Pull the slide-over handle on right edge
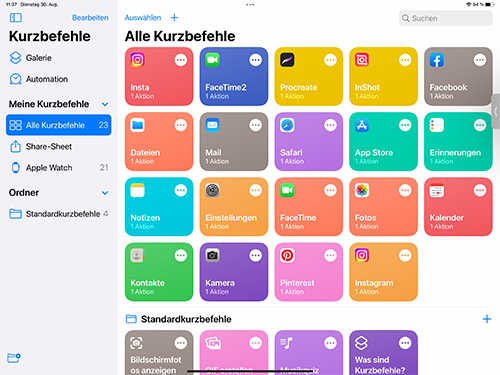This screenshot has height=375, width=500. [x=496, y=112]
